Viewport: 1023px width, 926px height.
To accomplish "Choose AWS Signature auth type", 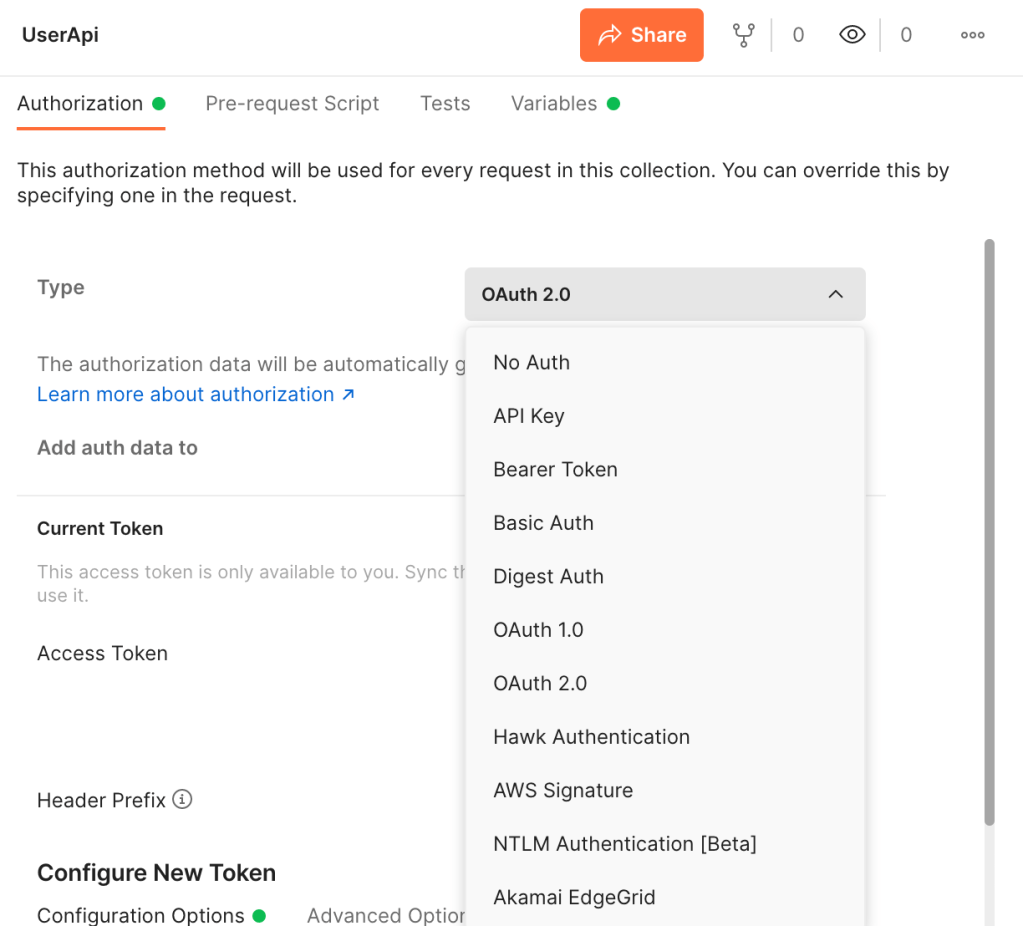I will click(563, 790).
